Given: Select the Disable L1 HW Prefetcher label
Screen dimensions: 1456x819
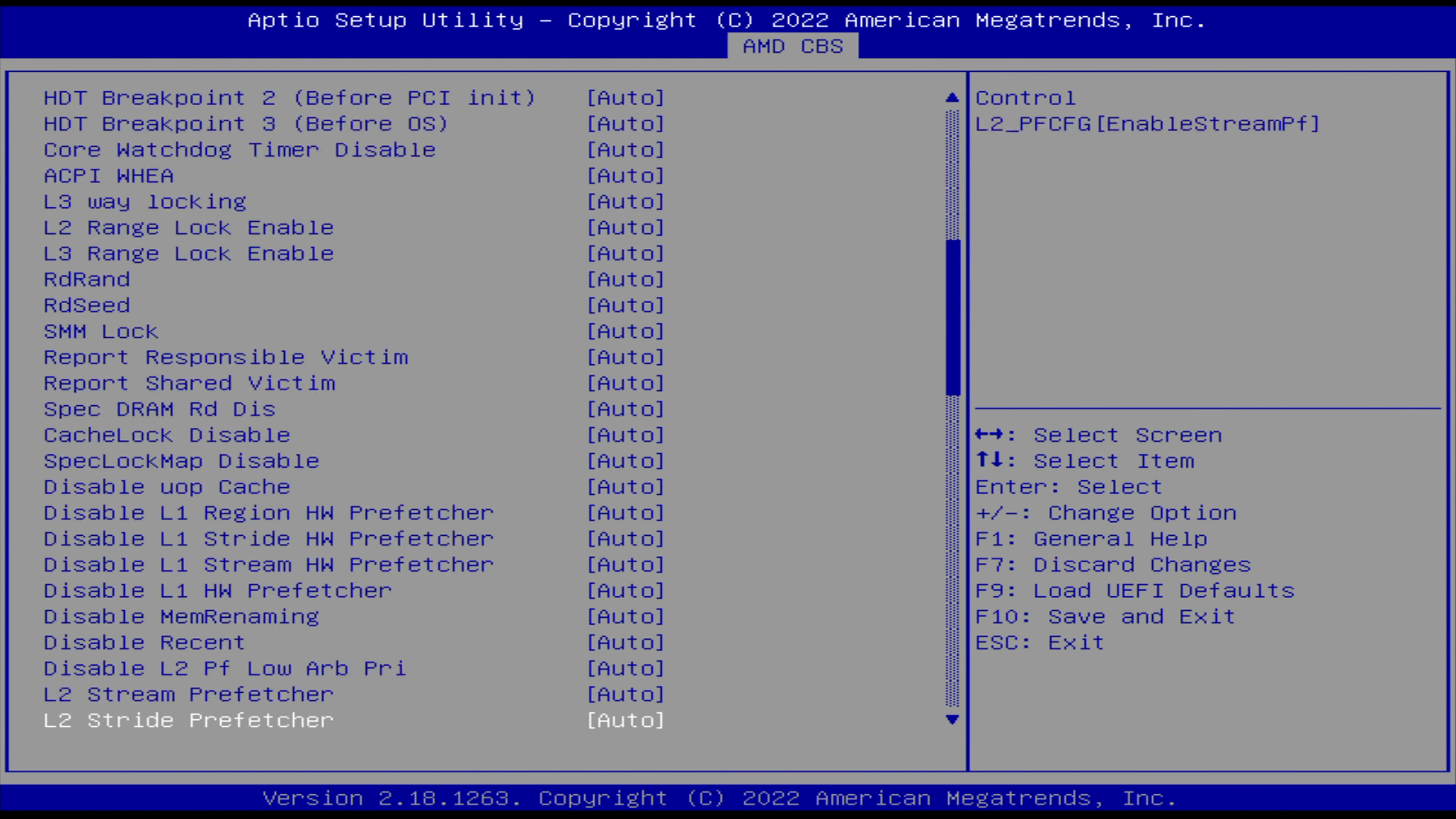Looking at the screenshot, I should (218, 591).
